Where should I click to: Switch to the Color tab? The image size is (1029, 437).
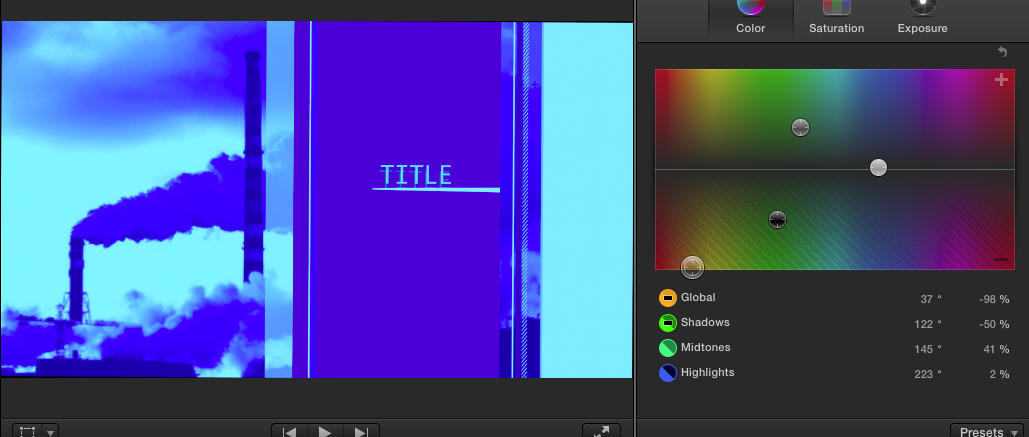click(751, 18)
